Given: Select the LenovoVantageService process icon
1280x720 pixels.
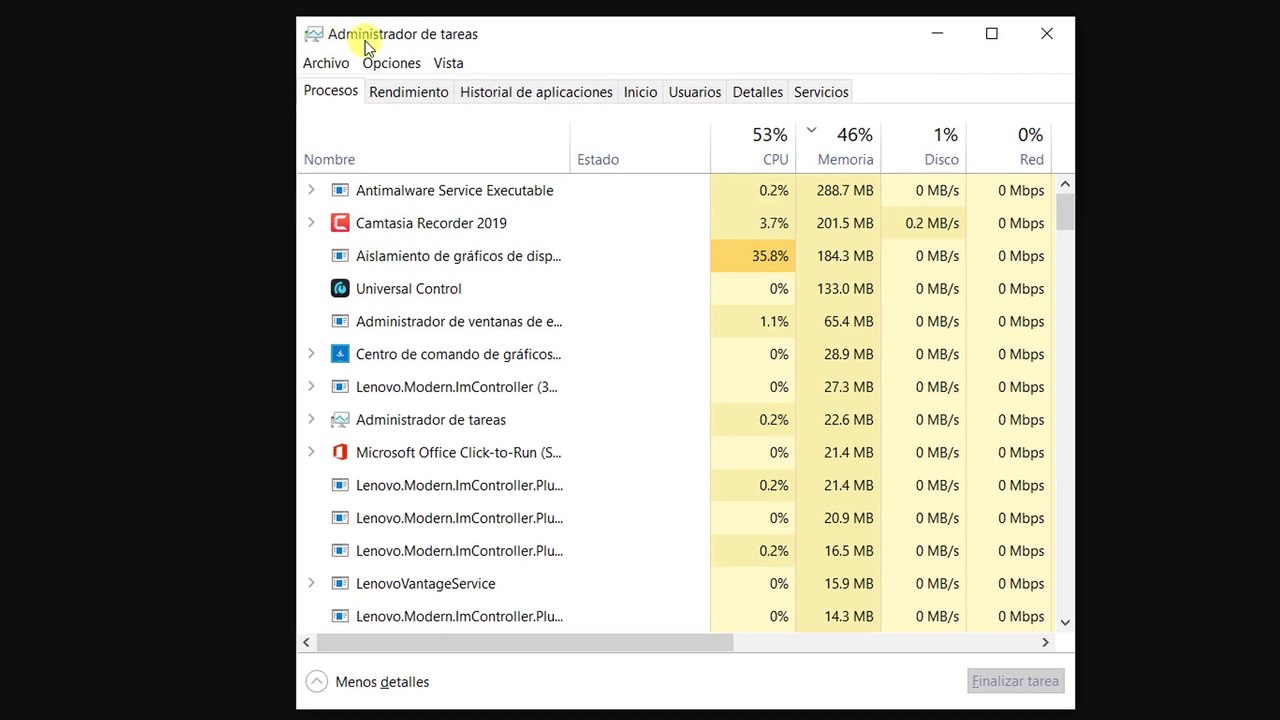Looking at the screenshot, I should [x=340, y=583].
